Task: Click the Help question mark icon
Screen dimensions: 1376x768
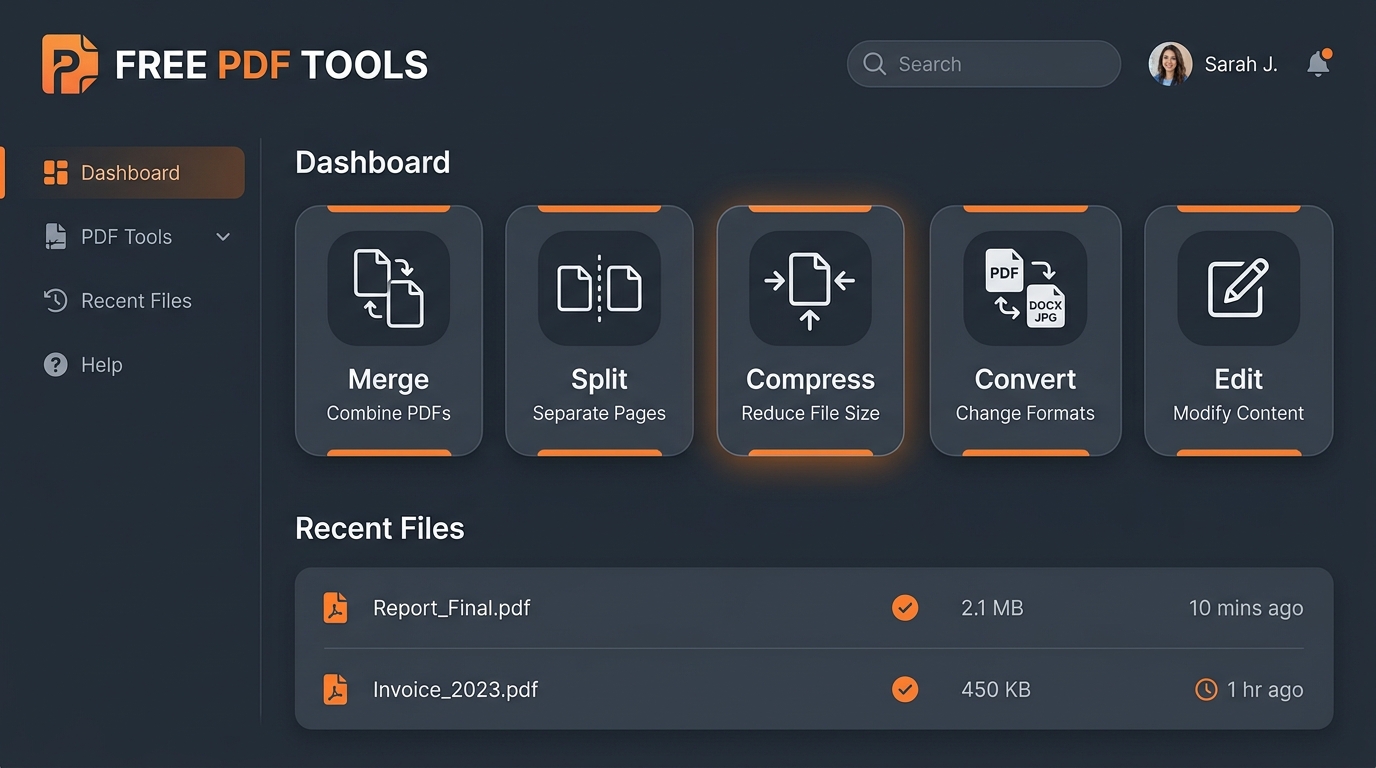Action: click(x=56, y=365)
